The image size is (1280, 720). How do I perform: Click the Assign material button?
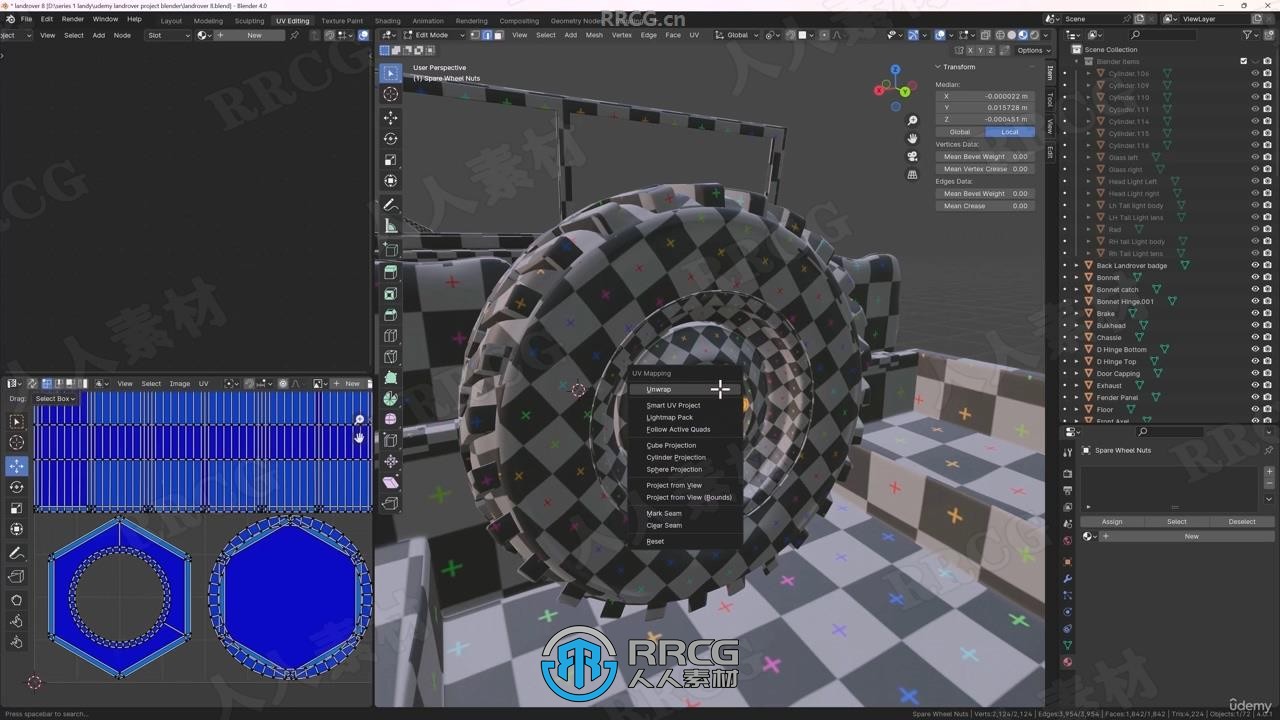1112,521
